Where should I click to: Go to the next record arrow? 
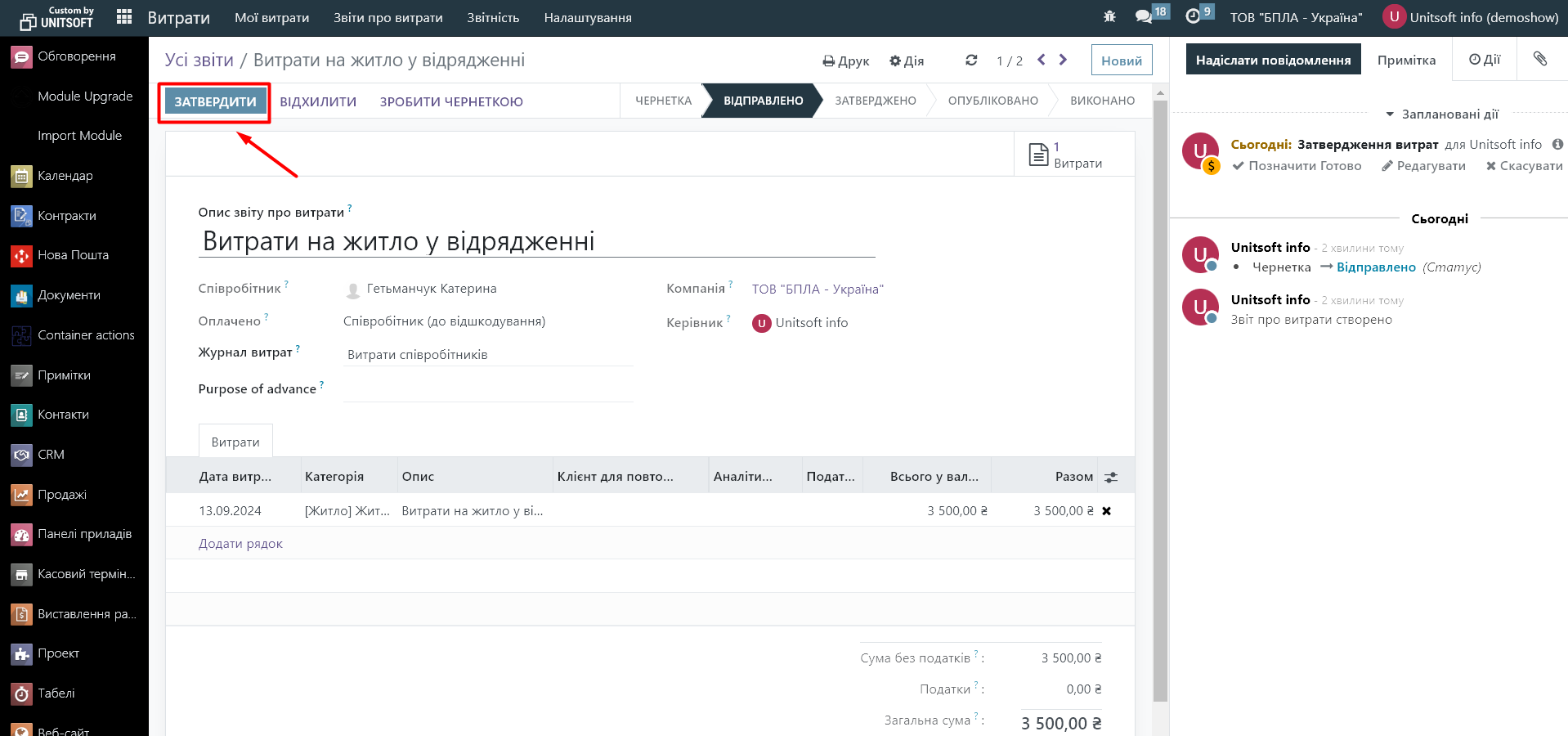click(1063, 60)
